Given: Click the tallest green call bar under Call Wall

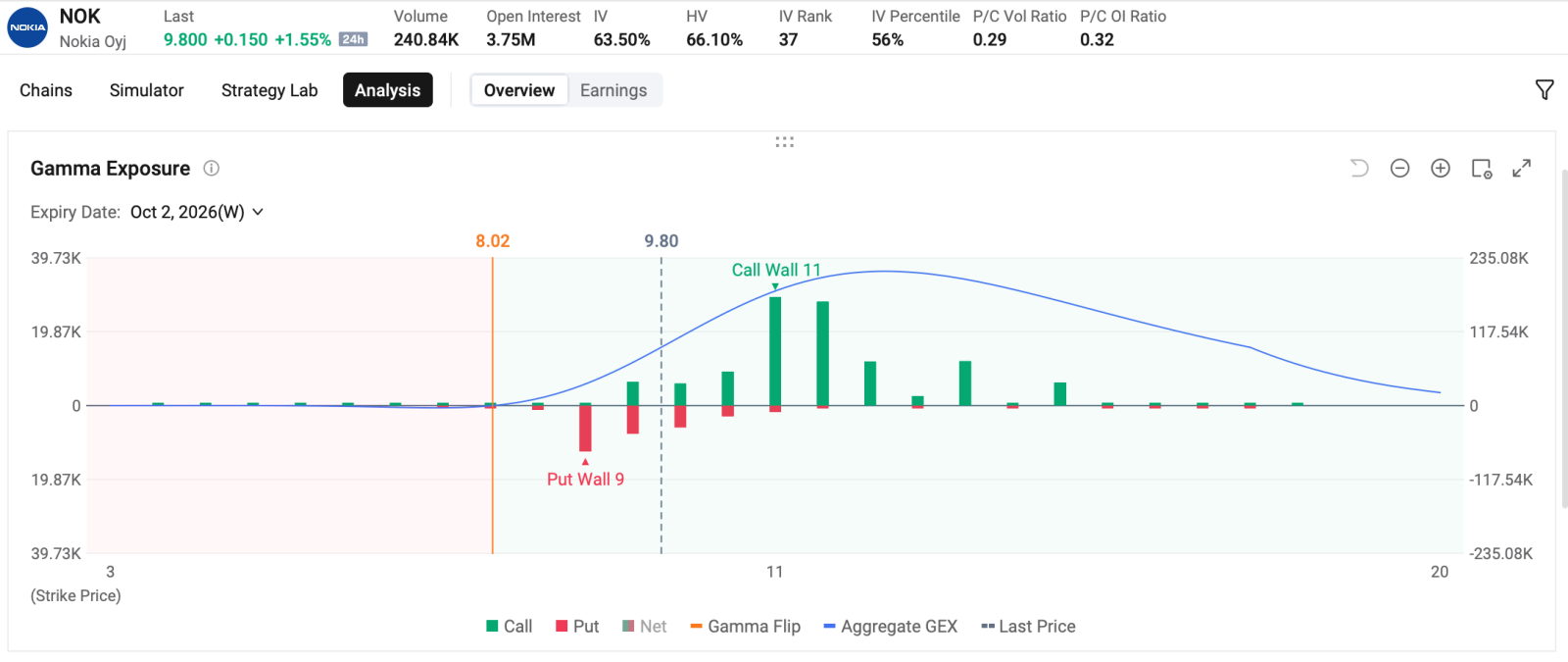Looking at the screenshot, I should pos(775,351).
